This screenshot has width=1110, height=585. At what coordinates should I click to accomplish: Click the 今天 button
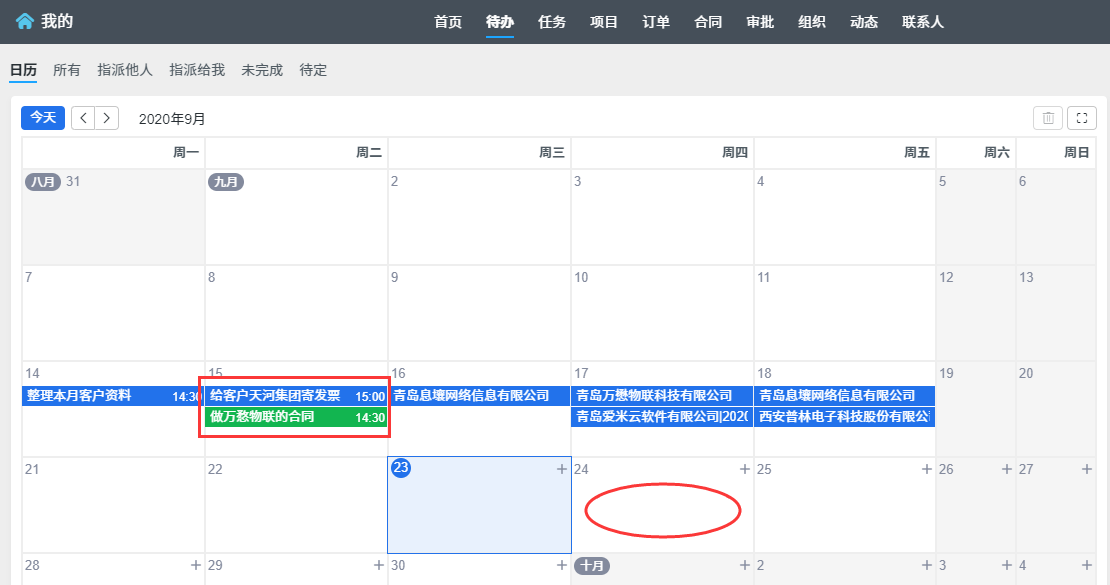[x=43, y=118]
